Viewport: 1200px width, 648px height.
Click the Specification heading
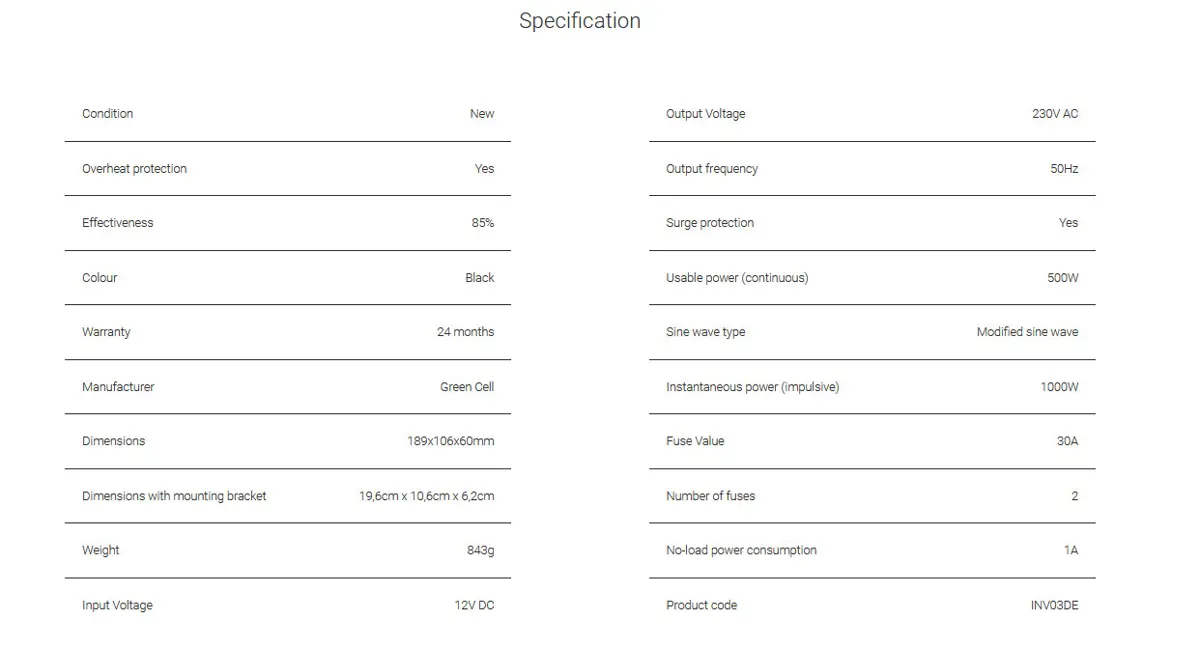click(580, 21)
